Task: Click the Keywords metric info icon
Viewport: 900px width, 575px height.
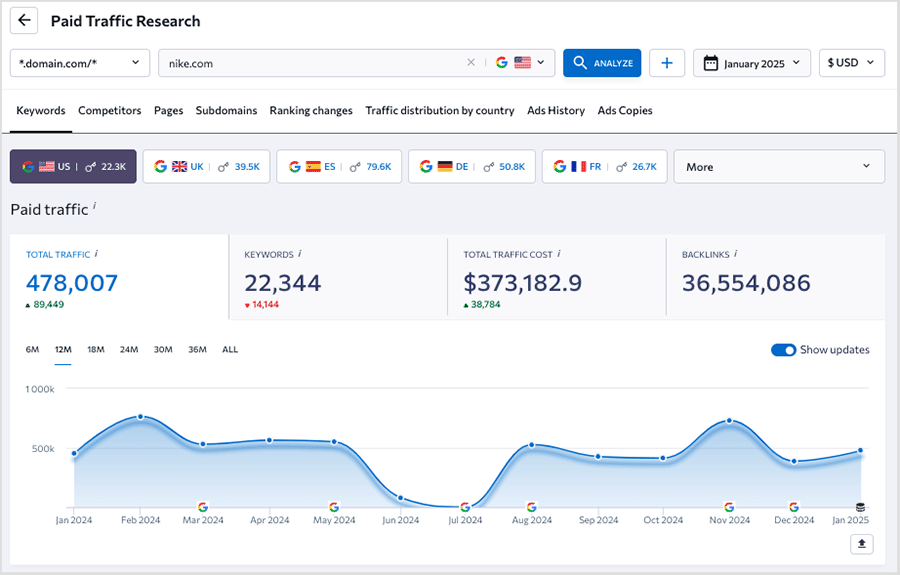Action: (x=300, y=253)
